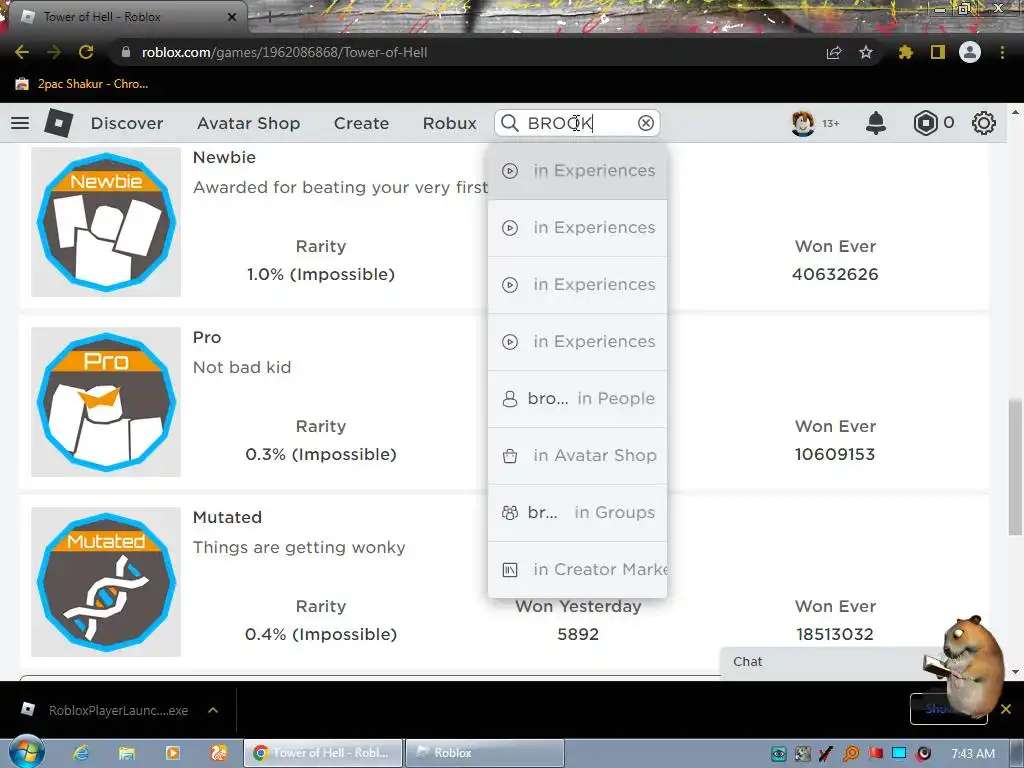Open the Robux page

tap(449, 123)
